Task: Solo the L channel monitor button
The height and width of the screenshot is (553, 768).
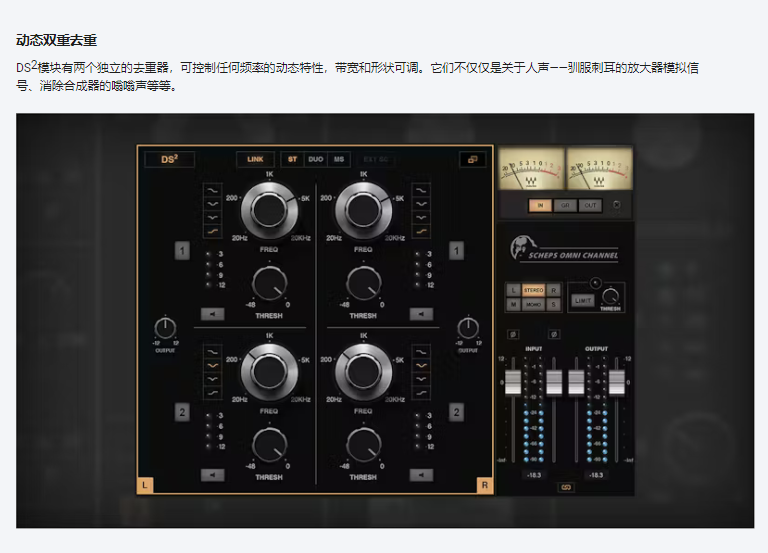Action: tap(513, 290)
